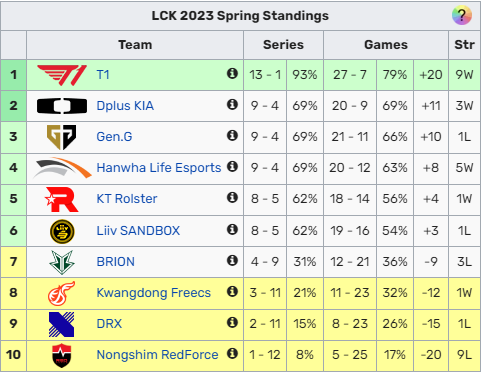Click the Gen.G gold shield logo
The width and height of the screenshot is (482, 372).
[62, 137]
